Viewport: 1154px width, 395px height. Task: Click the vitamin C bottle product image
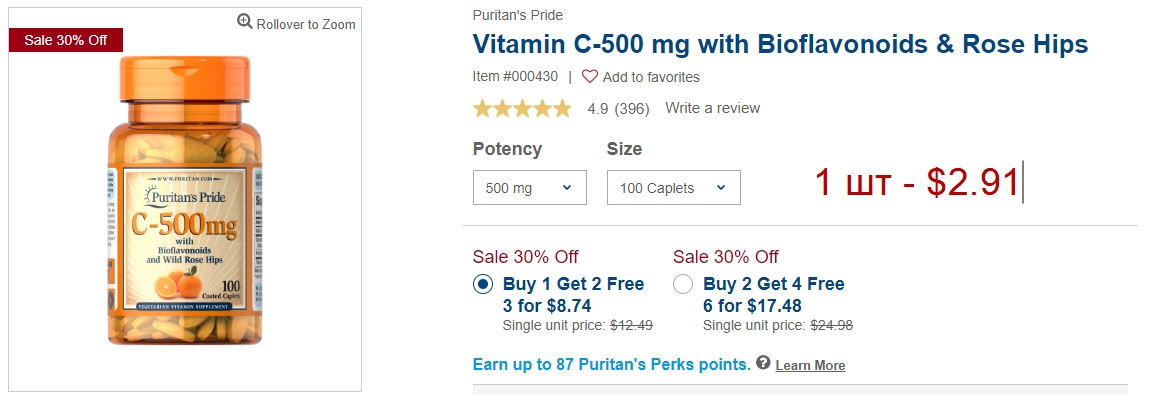pos(185,199)
